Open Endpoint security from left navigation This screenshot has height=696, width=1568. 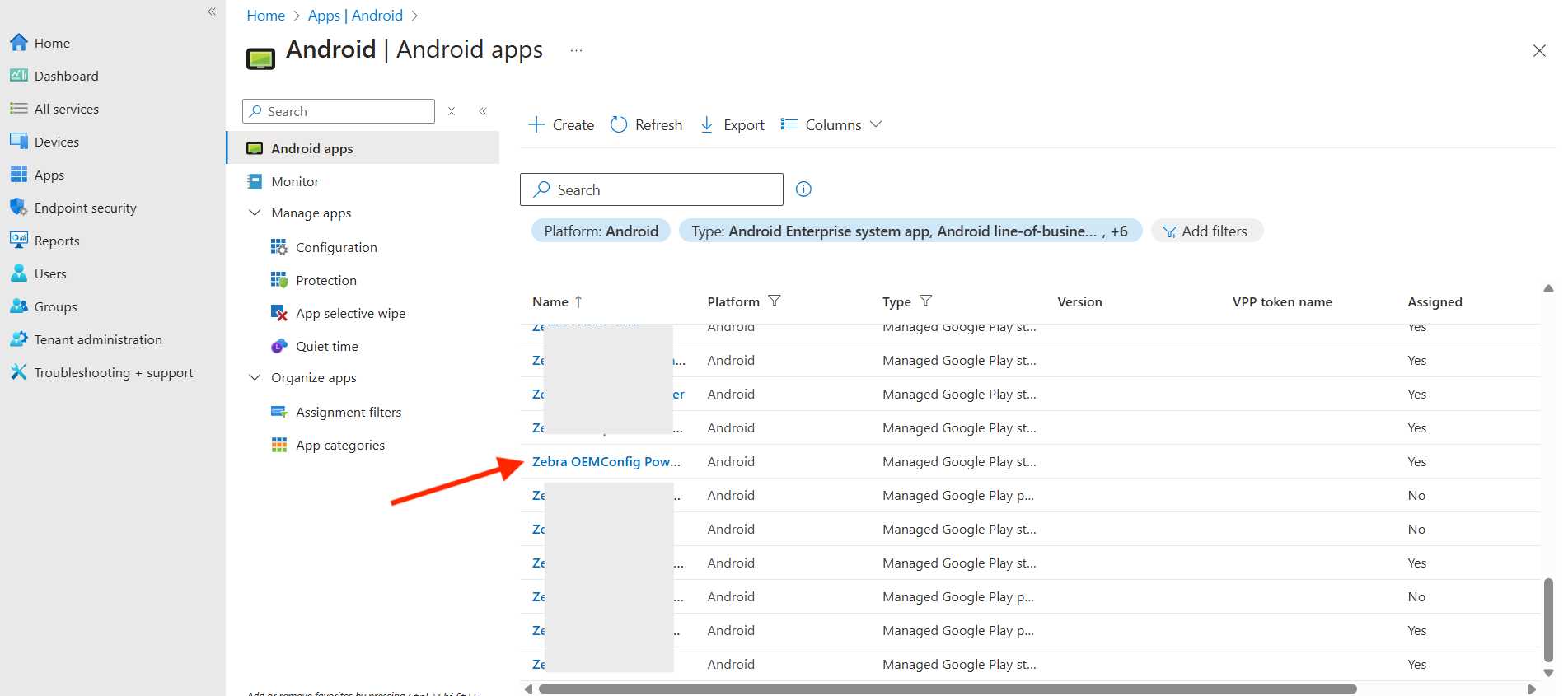point(85,208)
